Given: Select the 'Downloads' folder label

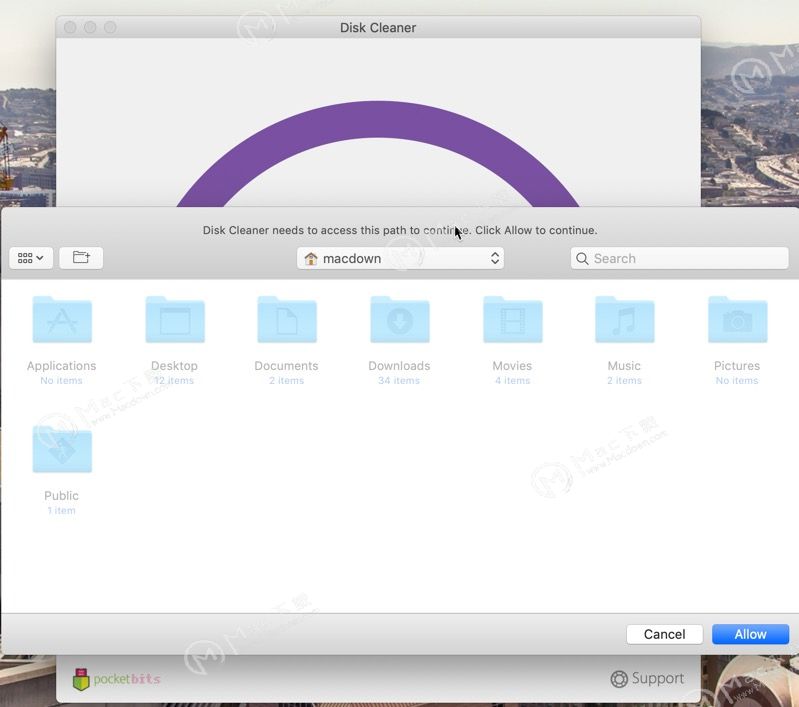Looking at the screenshot, I should pyautogui.click(x=399, y=365).
